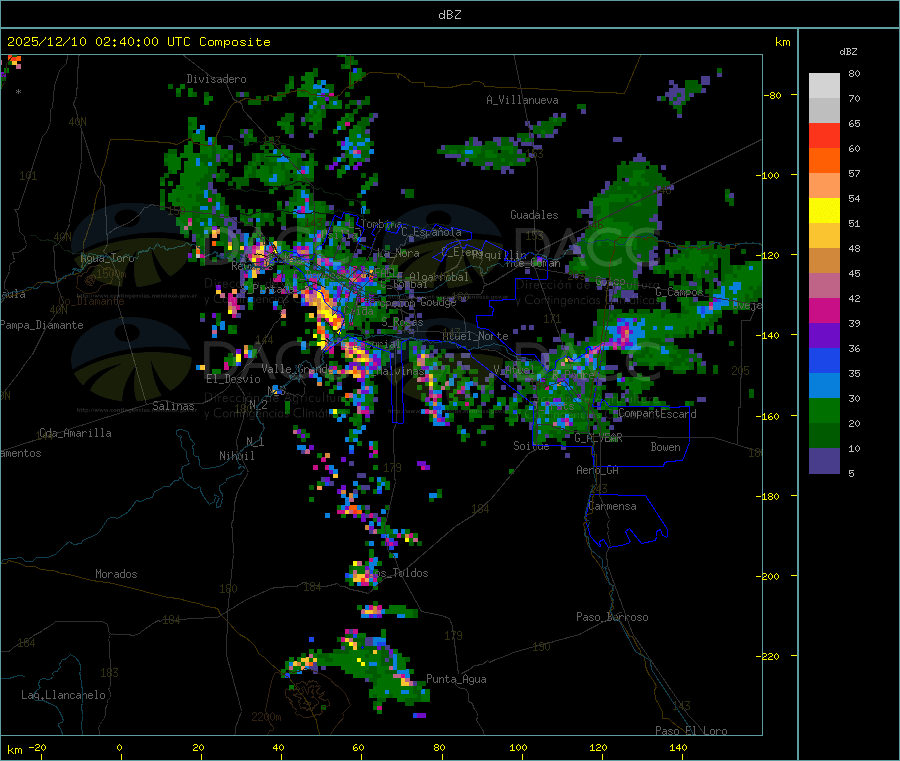The image size is (900, 761).
Task: Click the -160 km axis tick label
Action: click(769, 416)
